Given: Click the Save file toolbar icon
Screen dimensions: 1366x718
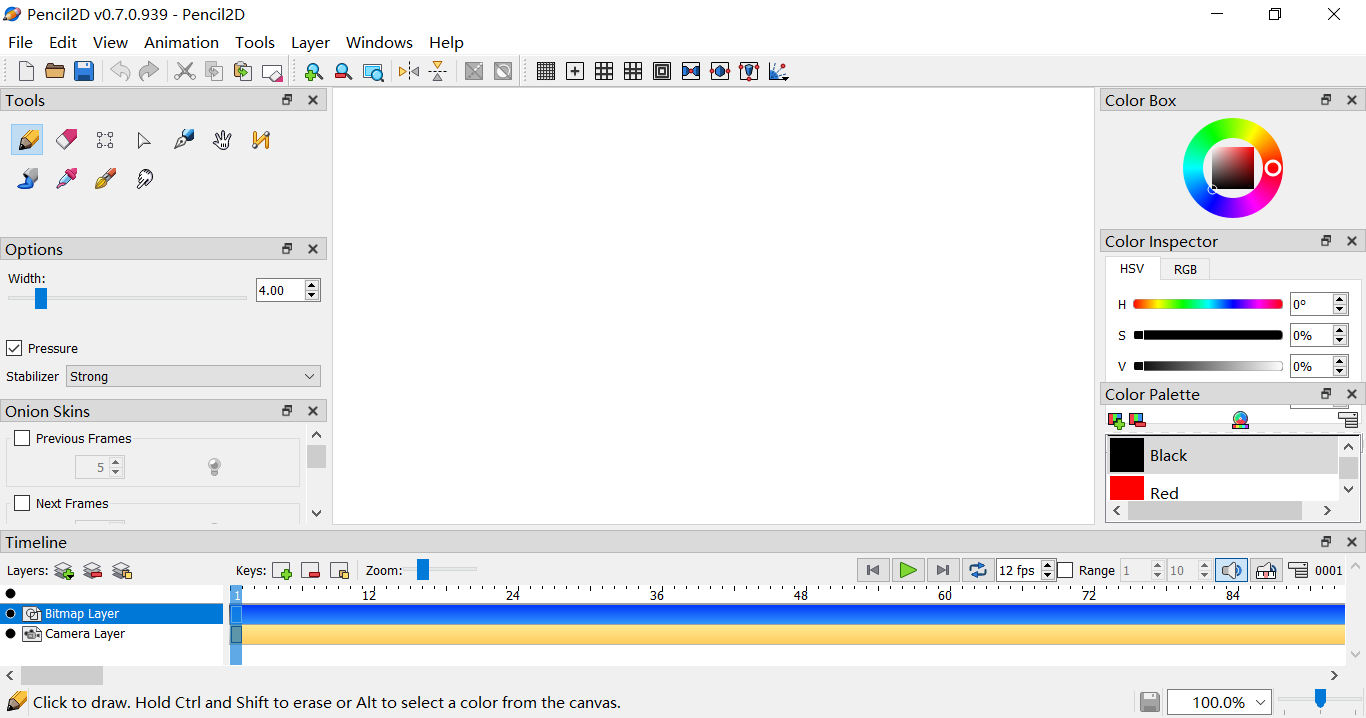Looking at the screenshot, I should pos(84,71).
